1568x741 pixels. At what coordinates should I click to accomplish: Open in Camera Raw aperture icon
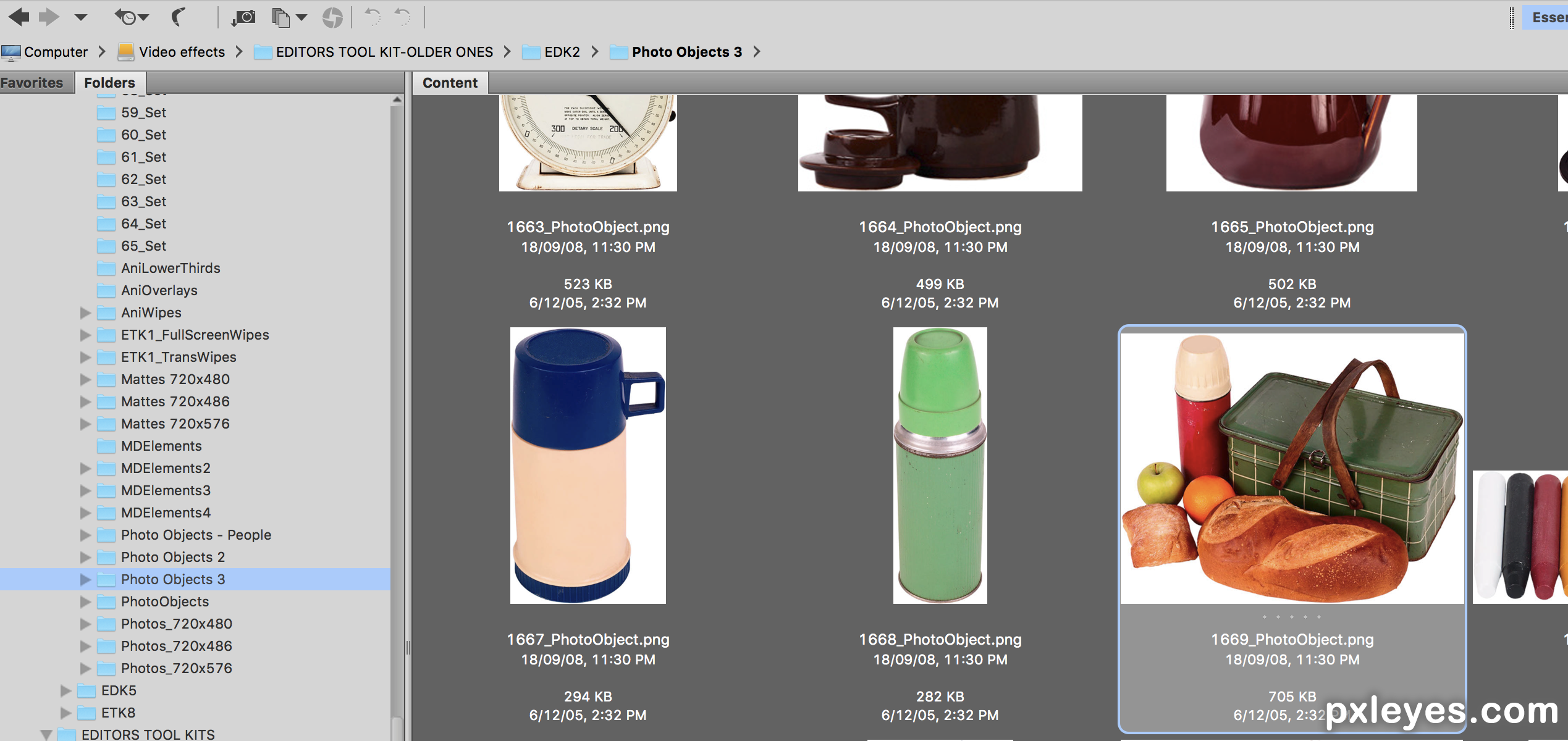(332, 17)
